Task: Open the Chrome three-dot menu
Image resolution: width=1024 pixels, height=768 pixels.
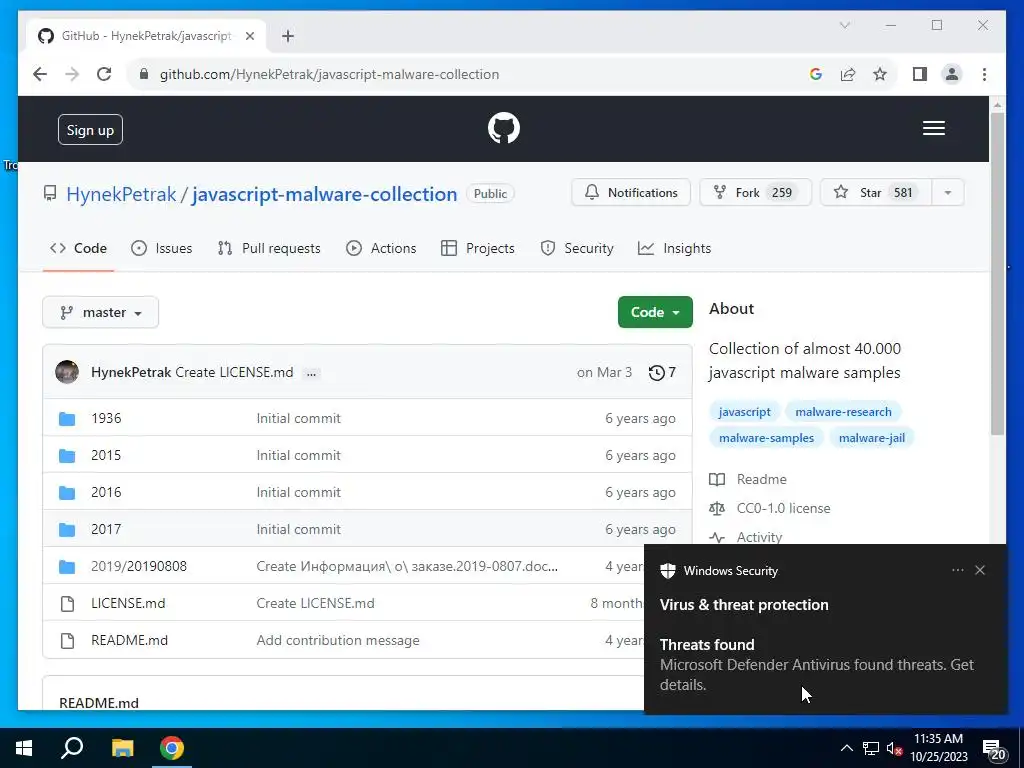Action: [x=984, y=74]
